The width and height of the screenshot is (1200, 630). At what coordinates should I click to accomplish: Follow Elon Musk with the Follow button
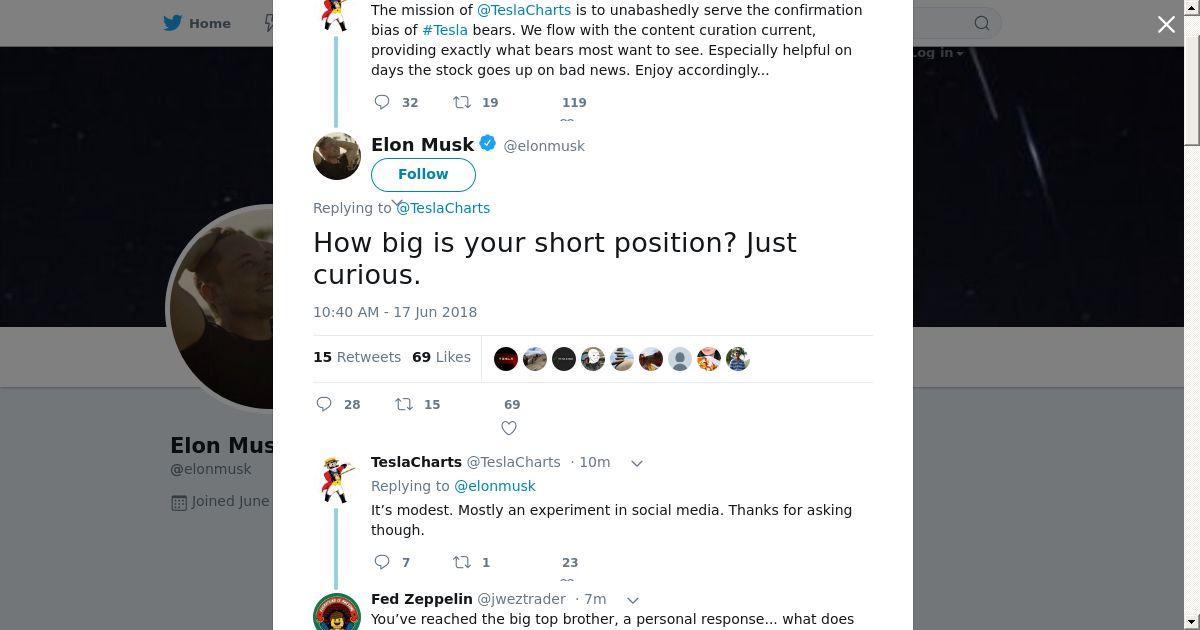pos(423,174)
